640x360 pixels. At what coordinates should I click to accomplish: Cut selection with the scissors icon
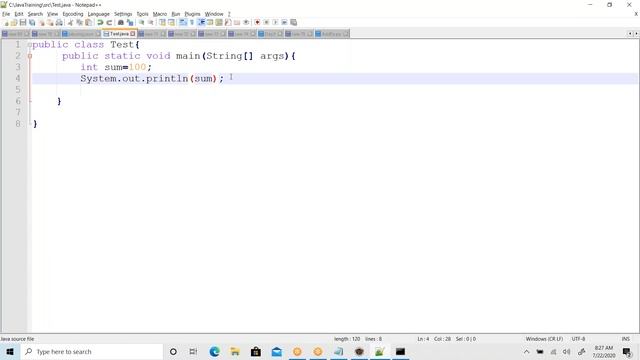point(70,22)
